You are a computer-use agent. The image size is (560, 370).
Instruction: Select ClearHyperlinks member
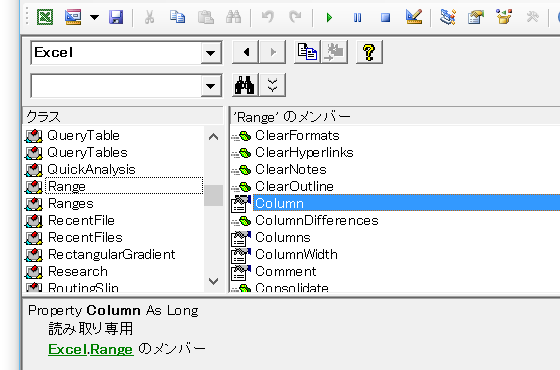(304, 152)
